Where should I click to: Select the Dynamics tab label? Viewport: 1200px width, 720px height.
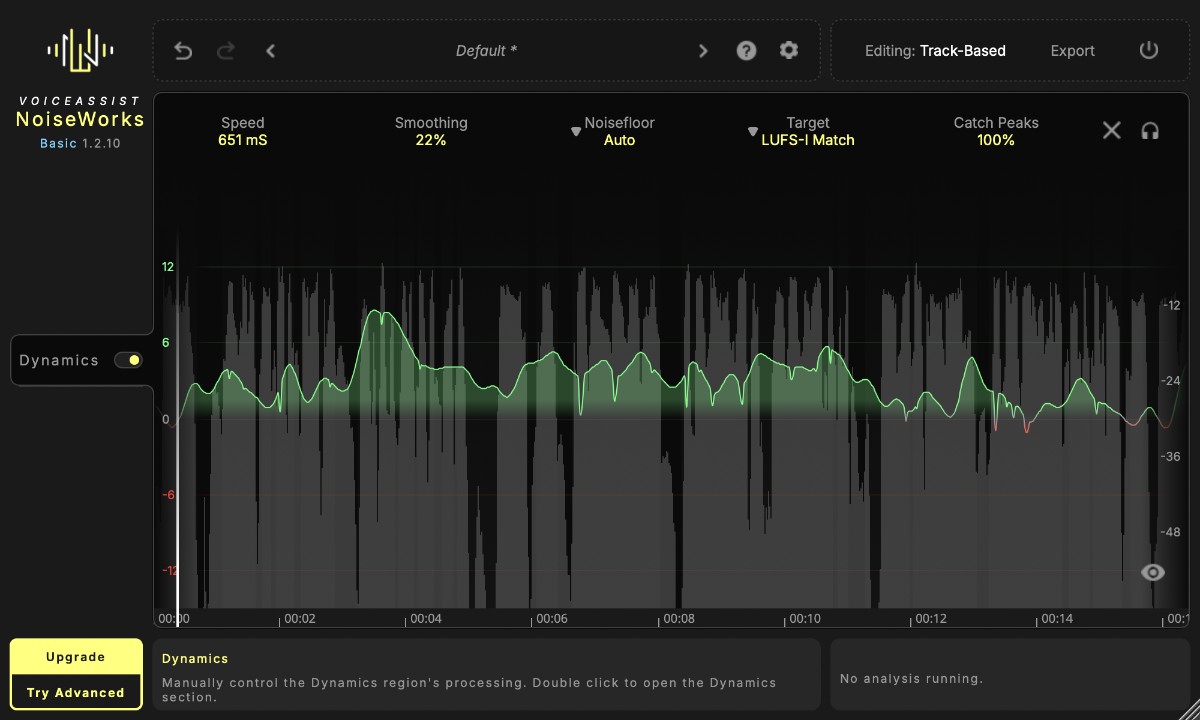(59, 360)
